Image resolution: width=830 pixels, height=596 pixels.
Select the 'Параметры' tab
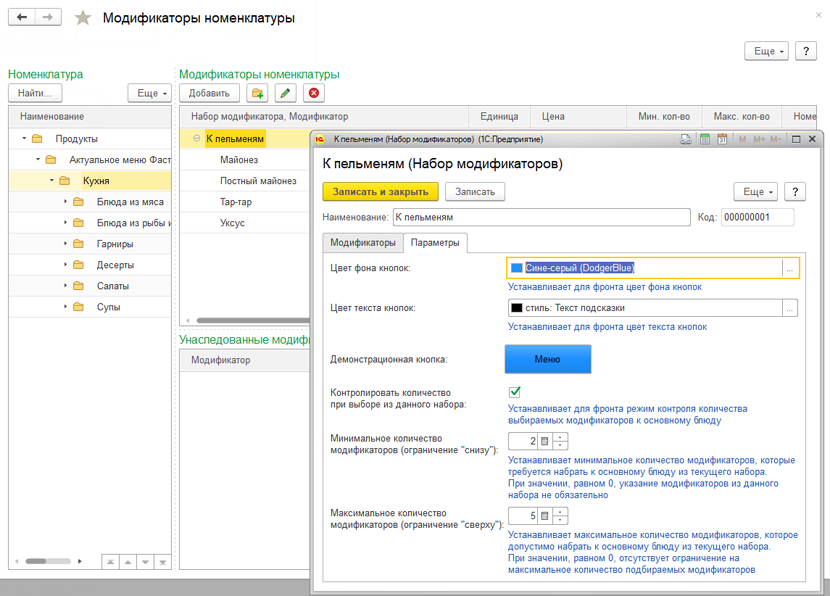tap(435, 243)
